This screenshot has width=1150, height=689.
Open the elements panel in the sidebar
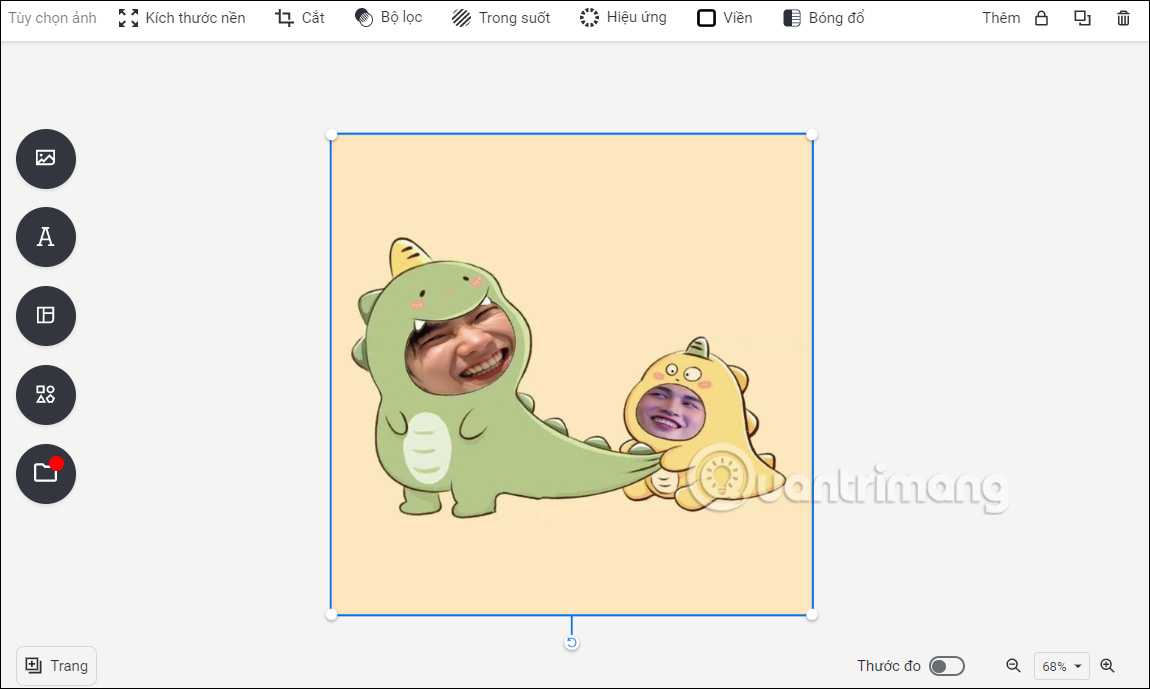tap(45, 394)
